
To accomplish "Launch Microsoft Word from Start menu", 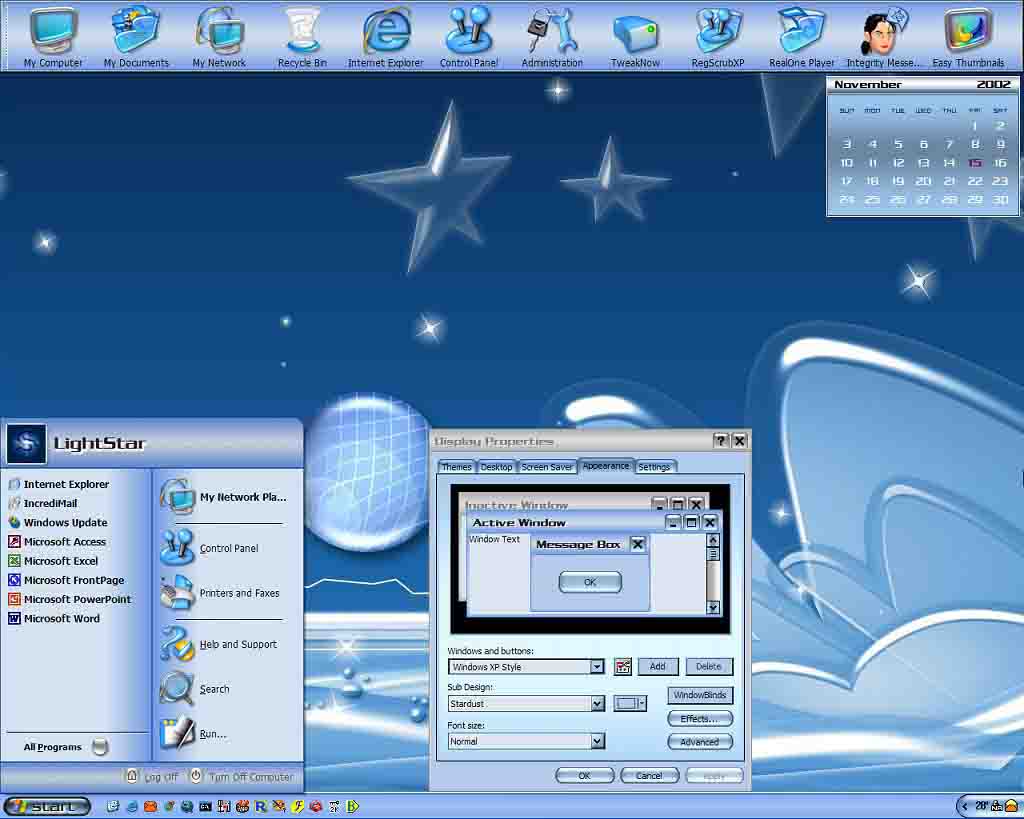I will 54,618.
